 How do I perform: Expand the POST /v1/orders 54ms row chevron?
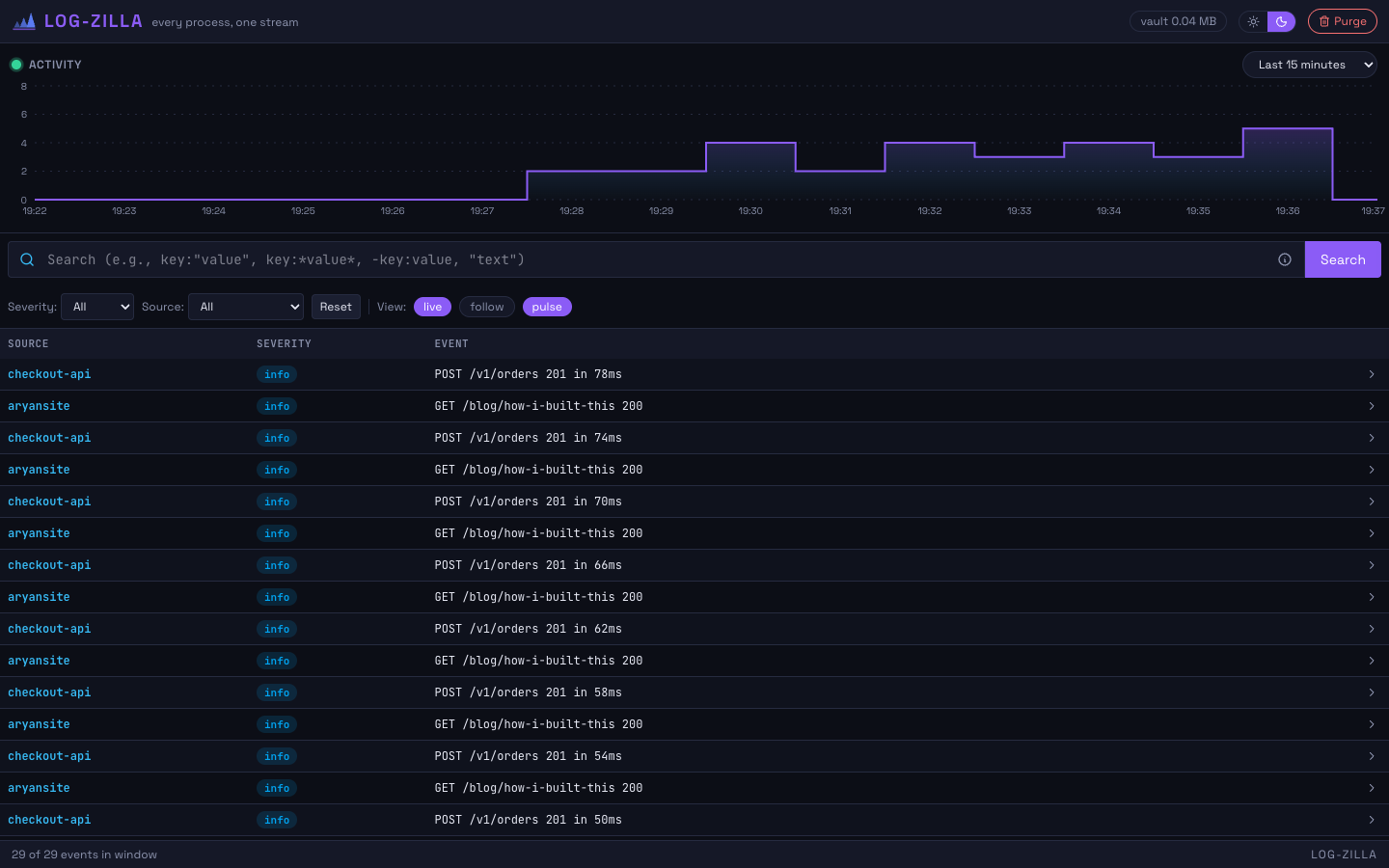click(1372, 756)
